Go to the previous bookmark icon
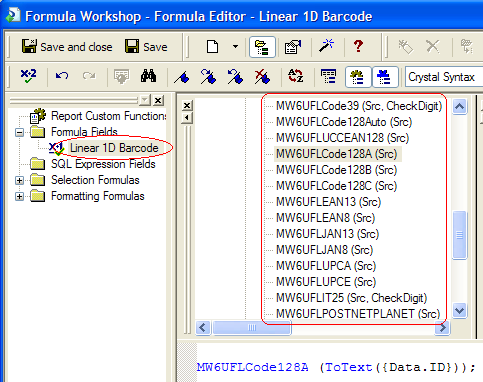 (x=235, y=77)
